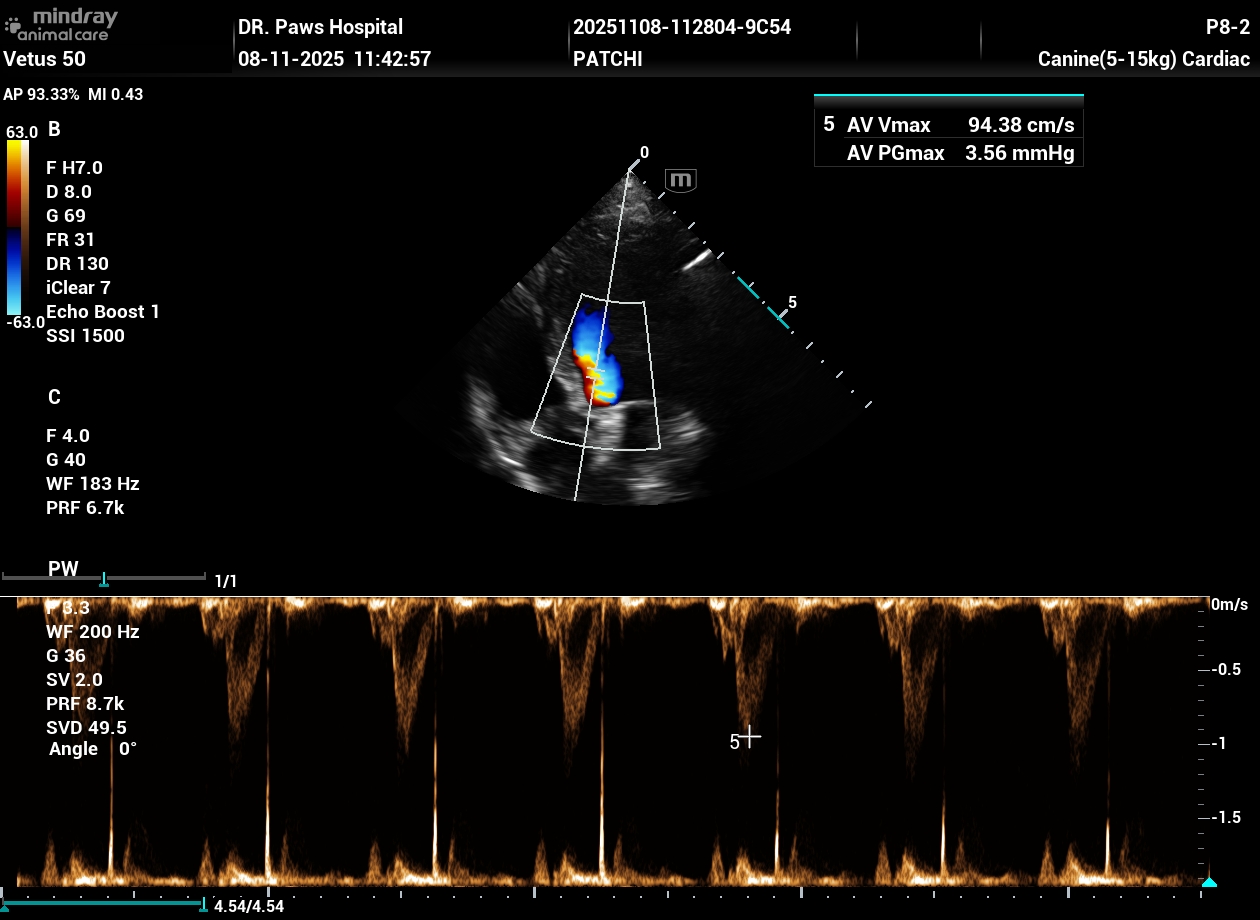Click the PW mode label

pyautogui.click(x=63, y=569)
